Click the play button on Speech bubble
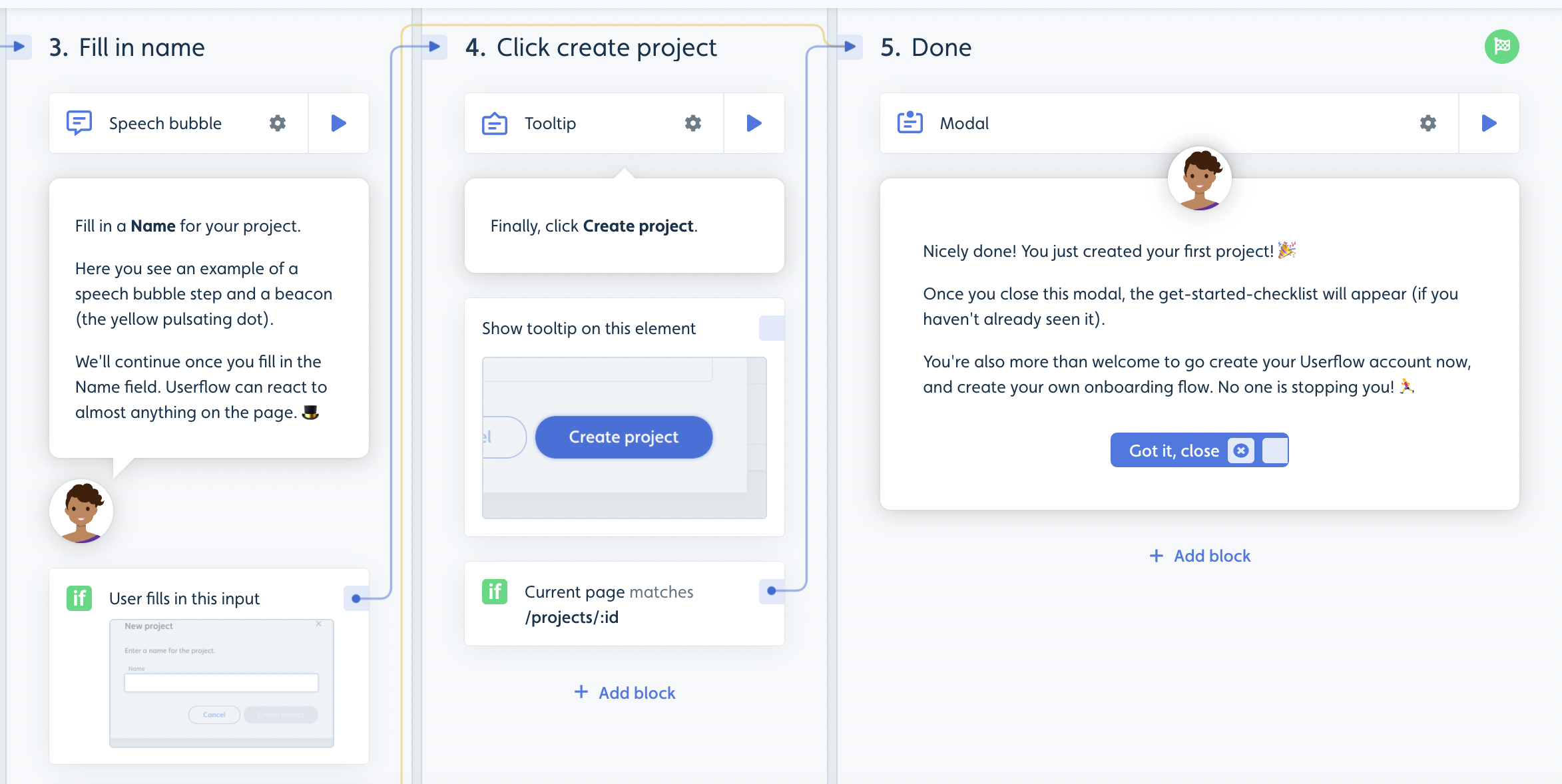 pos(339,122)
